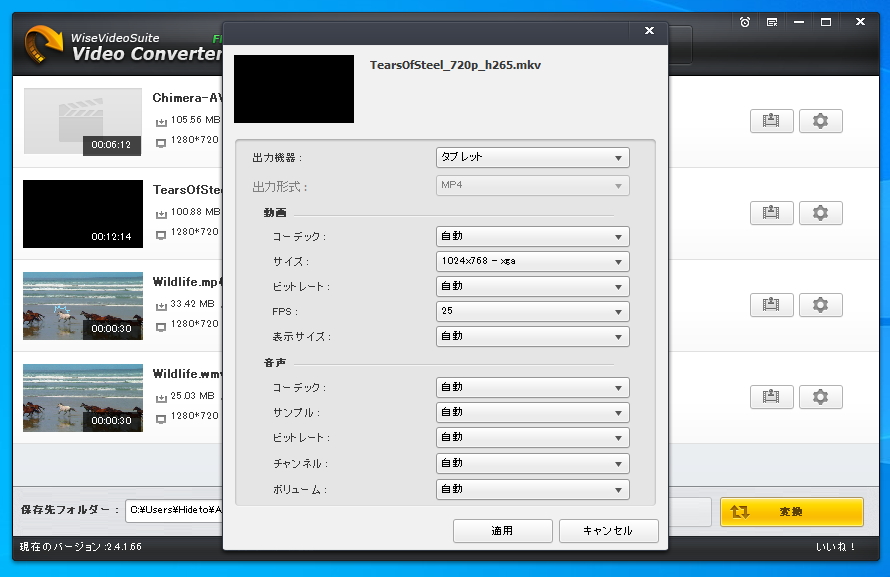
Task: Open the 出力機器 dropdown showing タブレット
Action: [532, 158]
